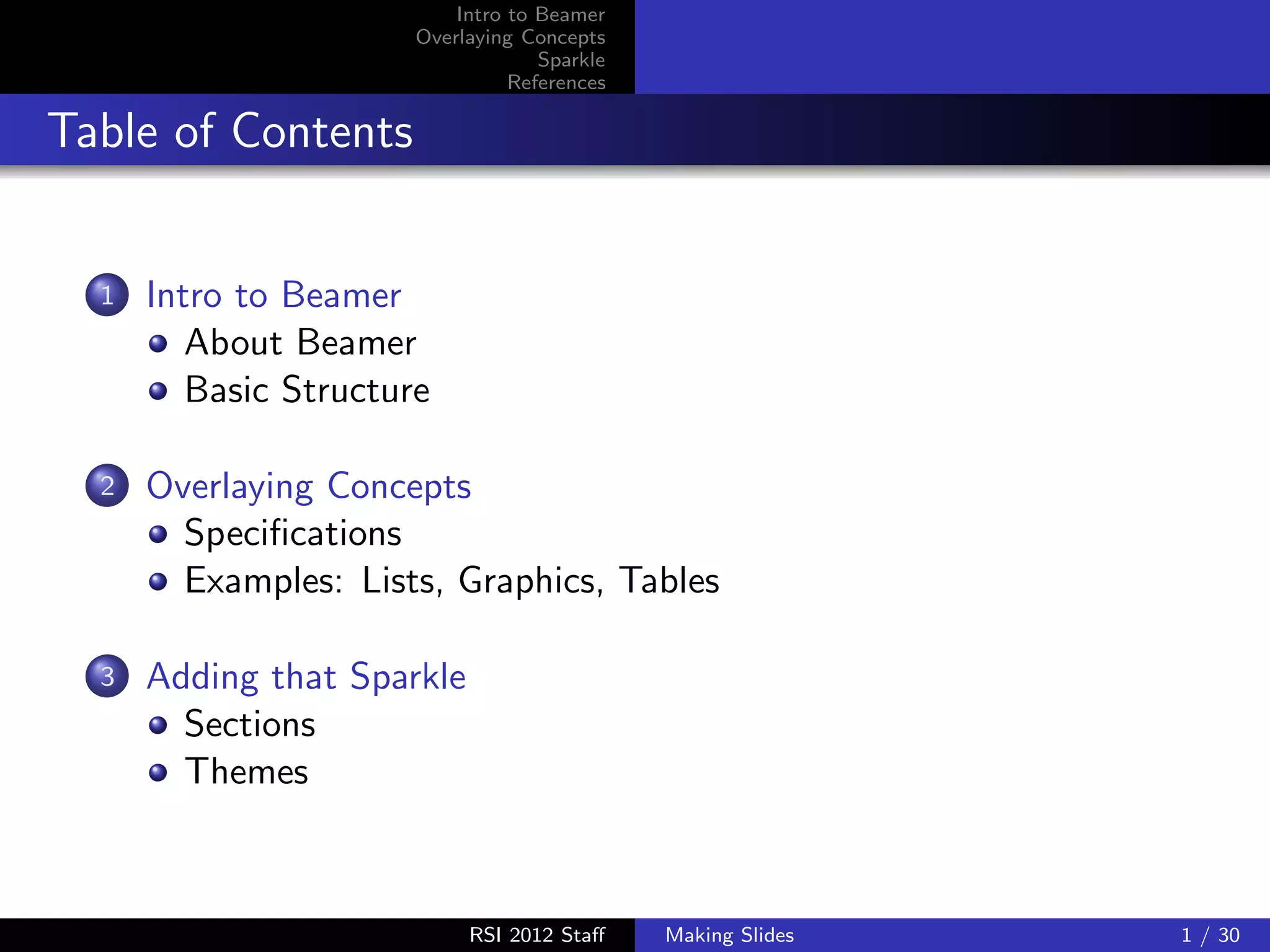Click Making Slides title in footer

click(x=729, y=935)
